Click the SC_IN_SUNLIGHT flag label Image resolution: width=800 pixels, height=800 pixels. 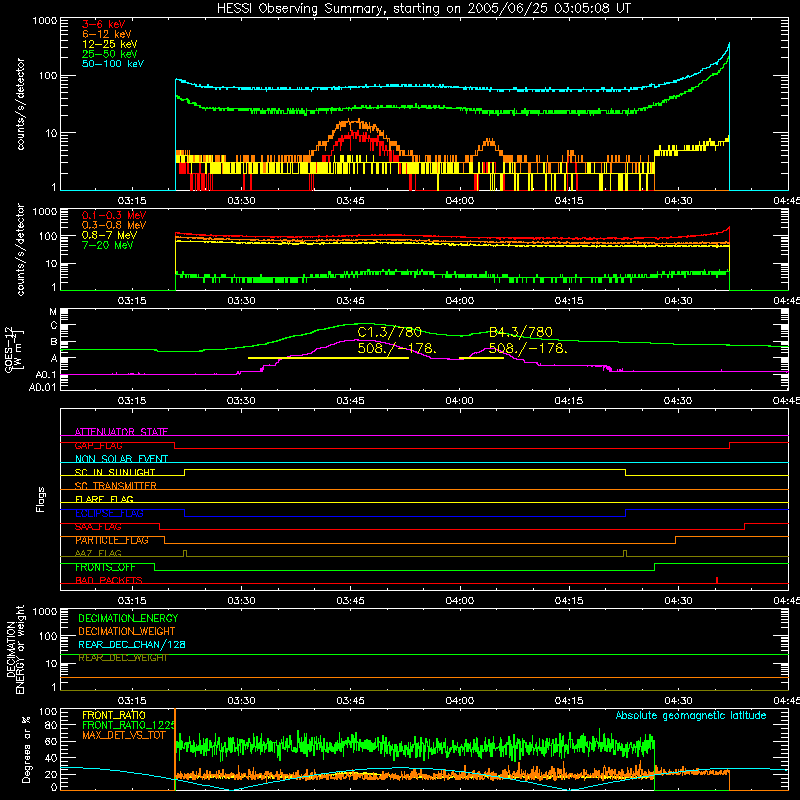pos(115,472)
